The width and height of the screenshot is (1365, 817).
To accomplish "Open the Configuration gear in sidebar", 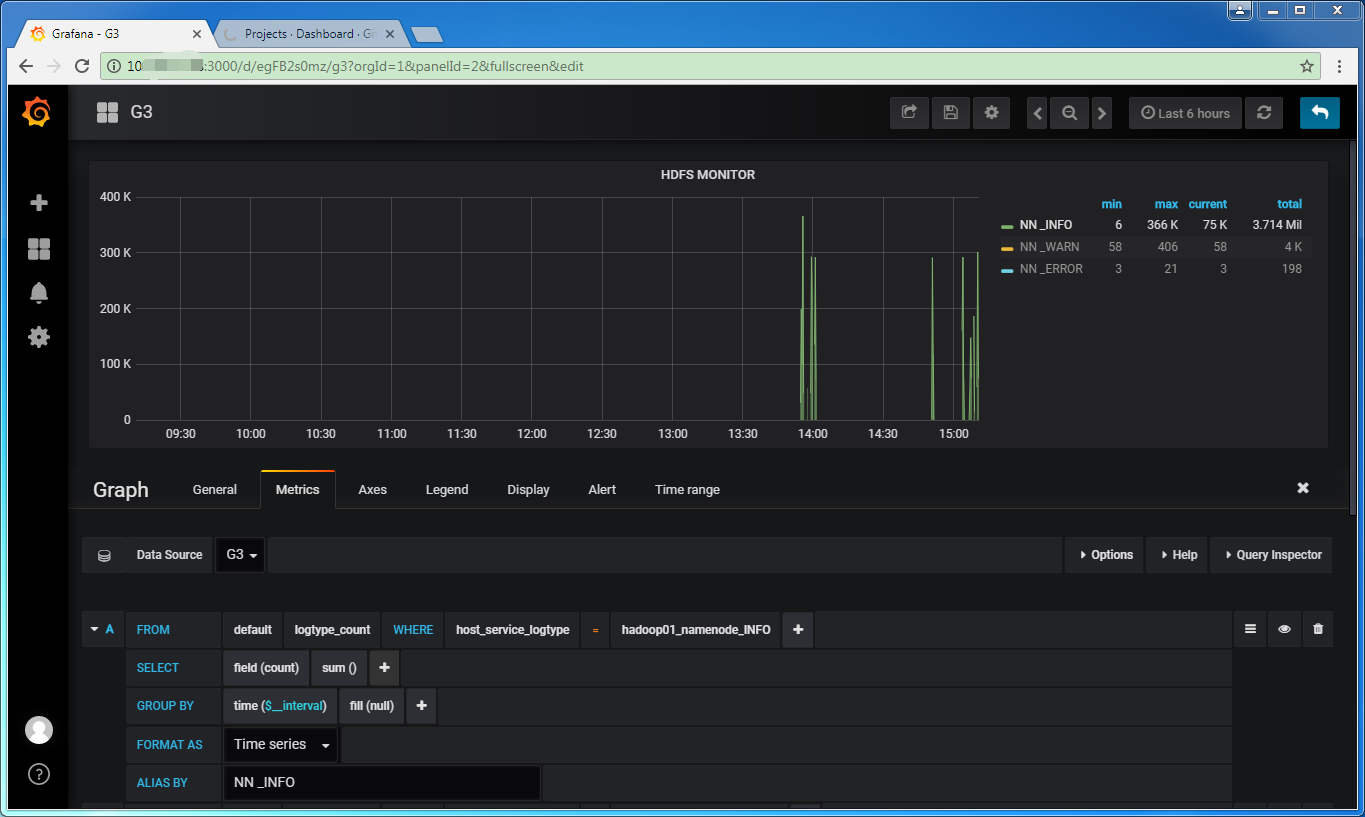I will point(39,337).
